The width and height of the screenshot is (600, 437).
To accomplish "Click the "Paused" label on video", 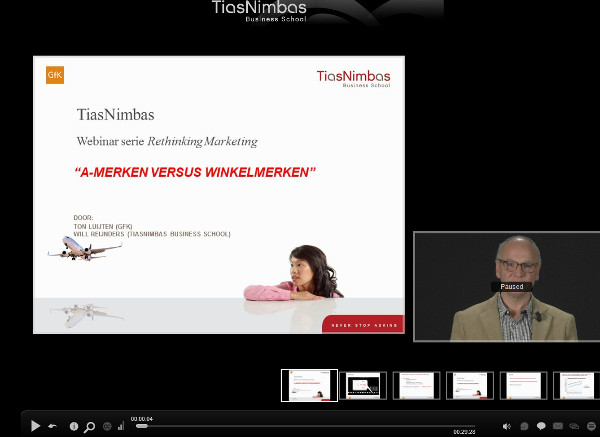I will pos(512,287).
